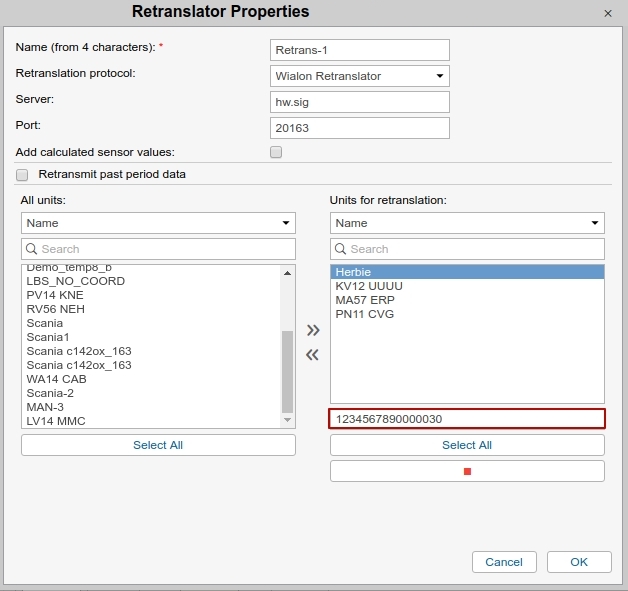The width and height of the screenshot is (628, 591).
Task: Click the remove units double-left arrow icon
Action: pyautogui.click(x=312, y=355)
